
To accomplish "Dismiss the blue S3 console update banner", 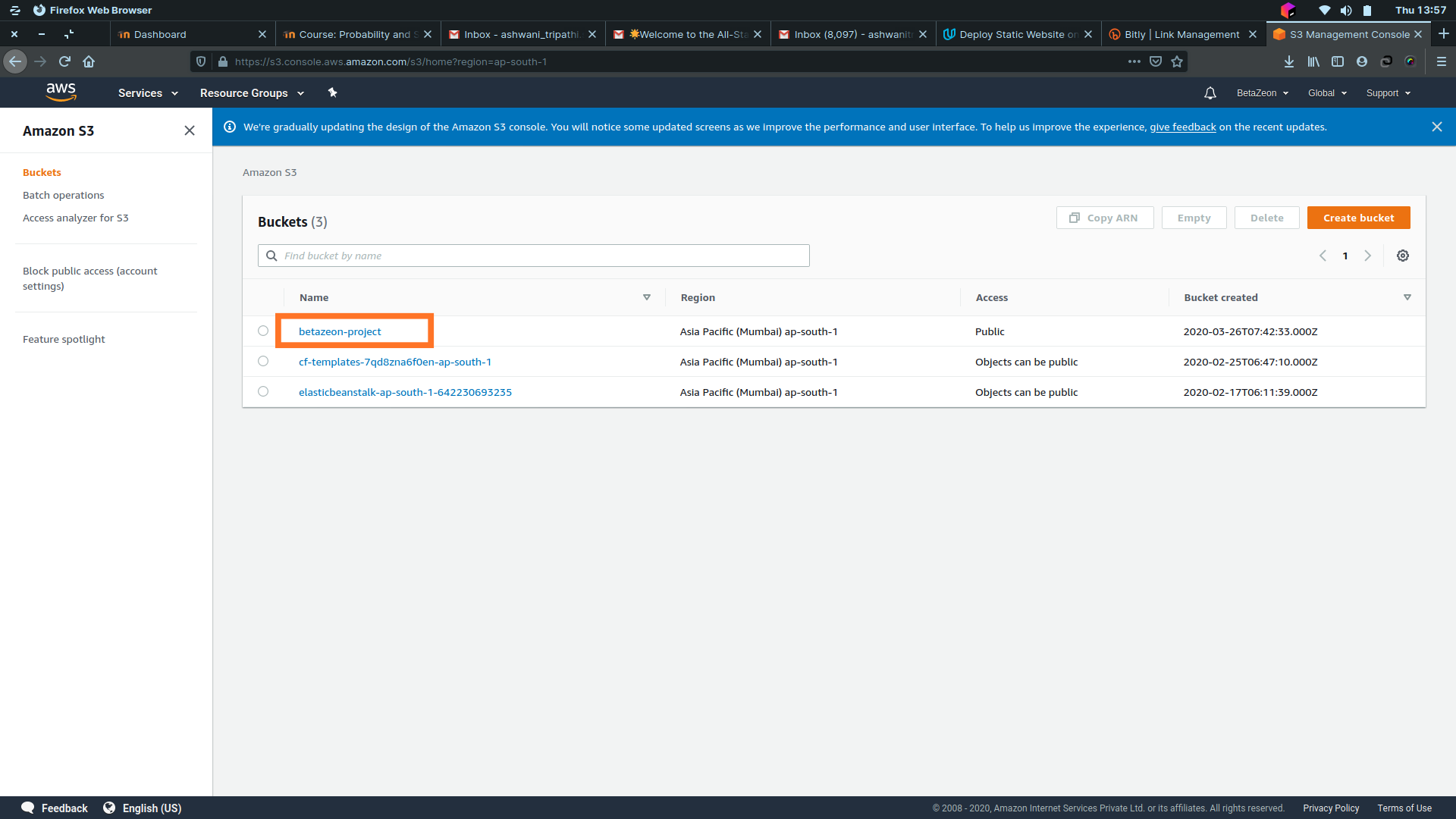I will [x=1437, y=127].
